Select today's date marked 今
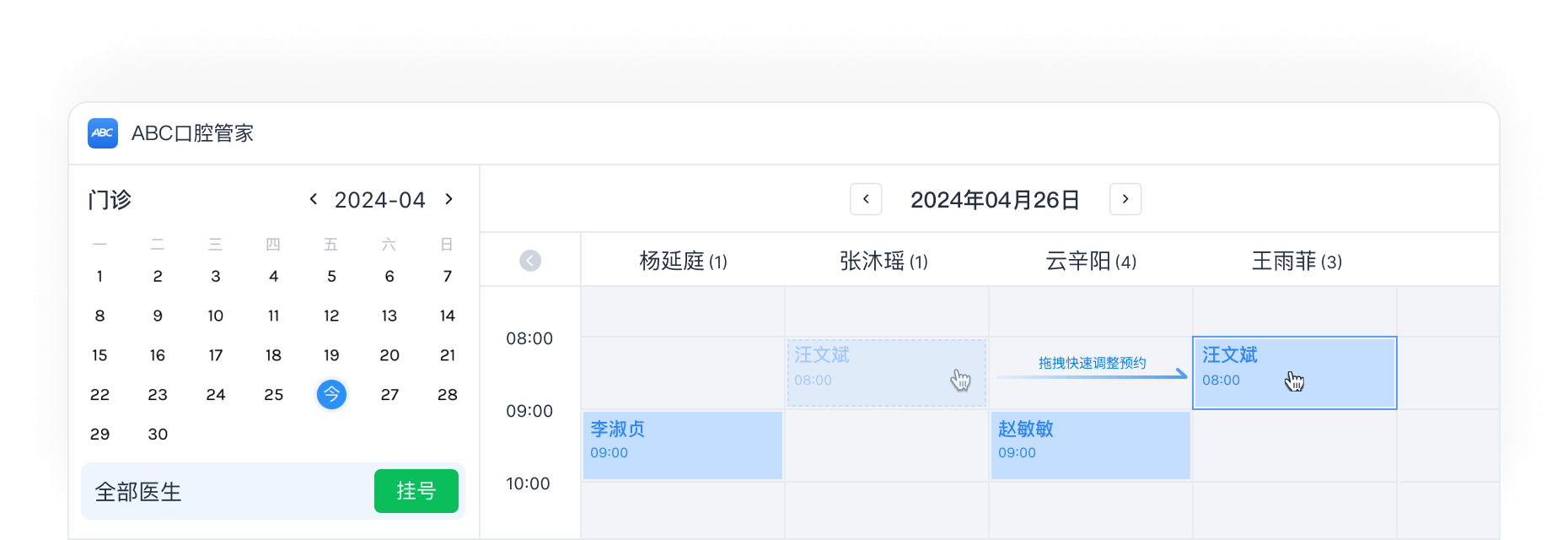This screenshot has height=540, width=1568. (x=331, y=394)
